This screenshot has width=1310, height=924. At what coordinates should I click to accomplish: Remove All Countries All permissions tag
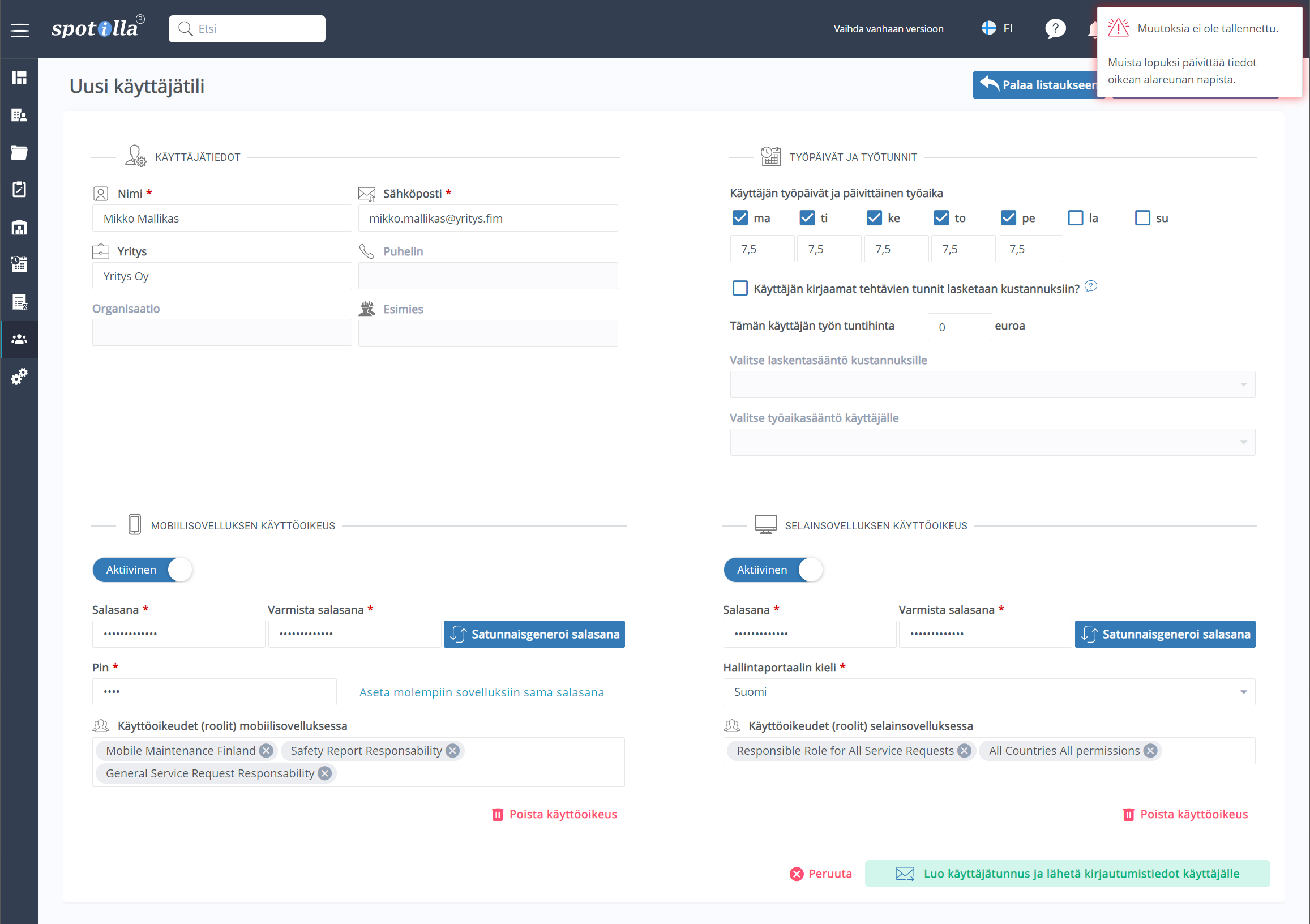[1150, 751]
